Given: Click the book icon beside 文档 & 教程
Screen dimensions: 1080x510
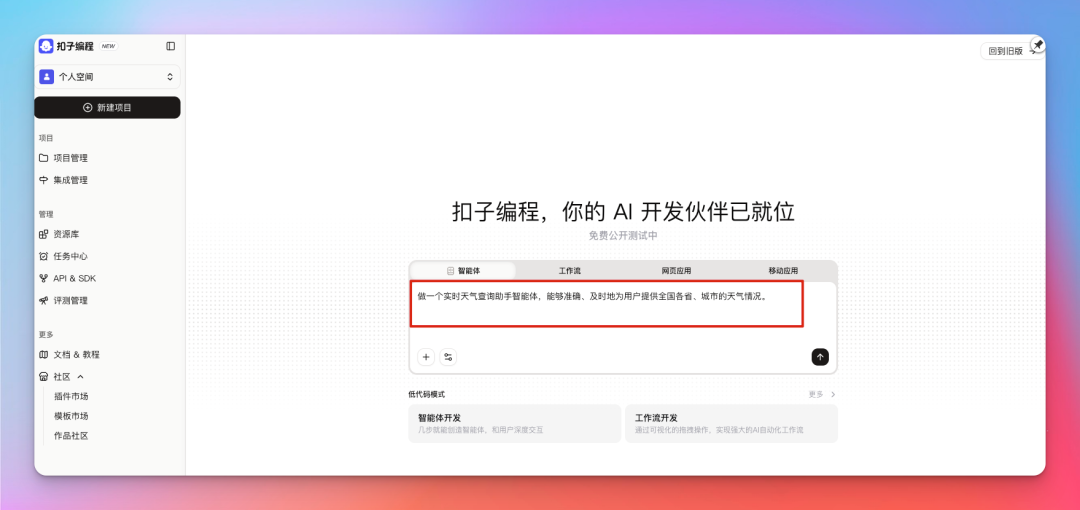Looking at the screenshot, I should 43,355.
